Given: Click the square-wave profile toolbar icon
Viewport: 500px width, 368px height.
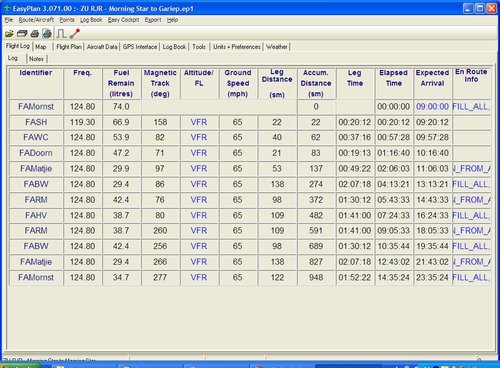Looking at the screenshot, I should coord(61,34).
